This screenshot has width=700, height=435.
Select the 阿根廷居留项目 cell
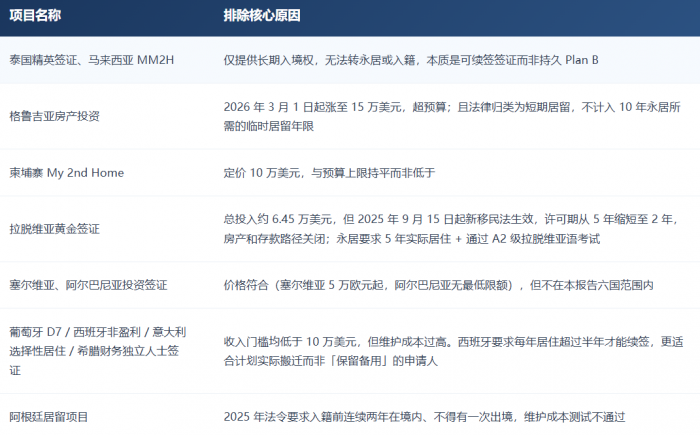click(x=49, y=417)
